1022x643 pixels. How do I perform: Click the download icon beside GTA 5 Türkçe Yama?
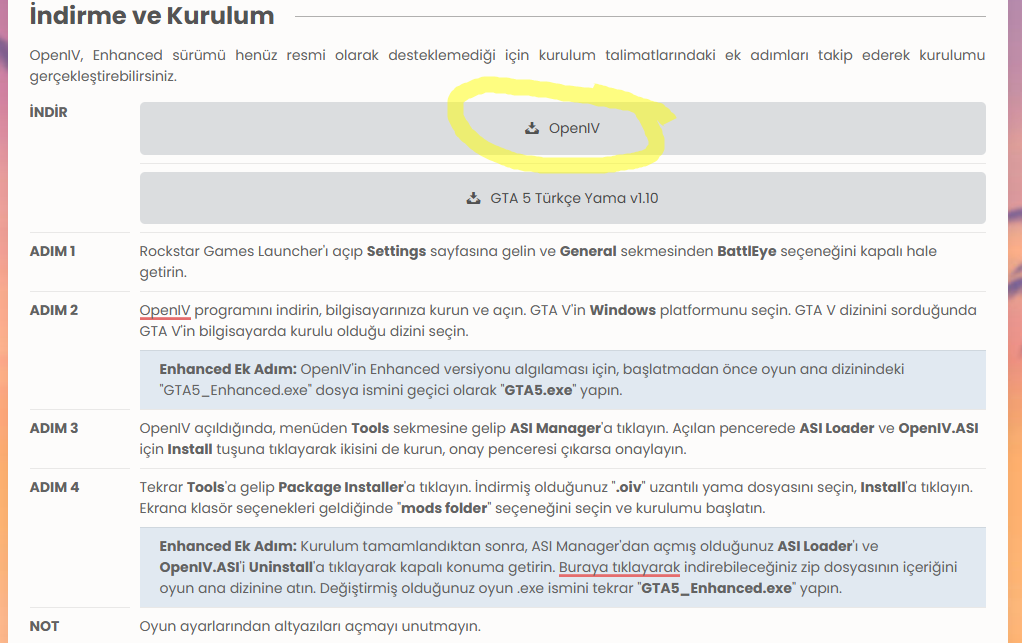pos(474,198)
